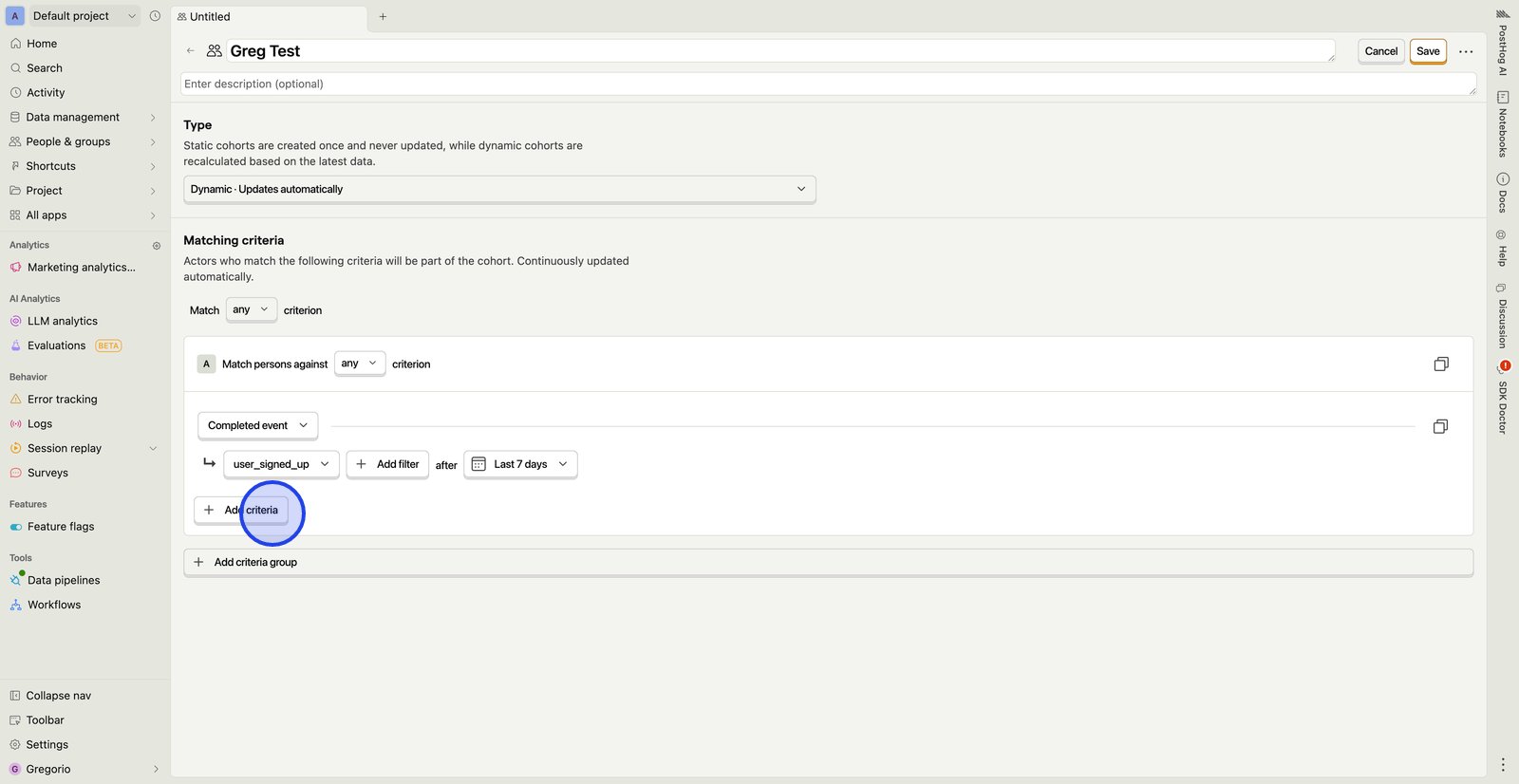
Task: Open new tab with plus icon
Action: [x=383, y=16]
